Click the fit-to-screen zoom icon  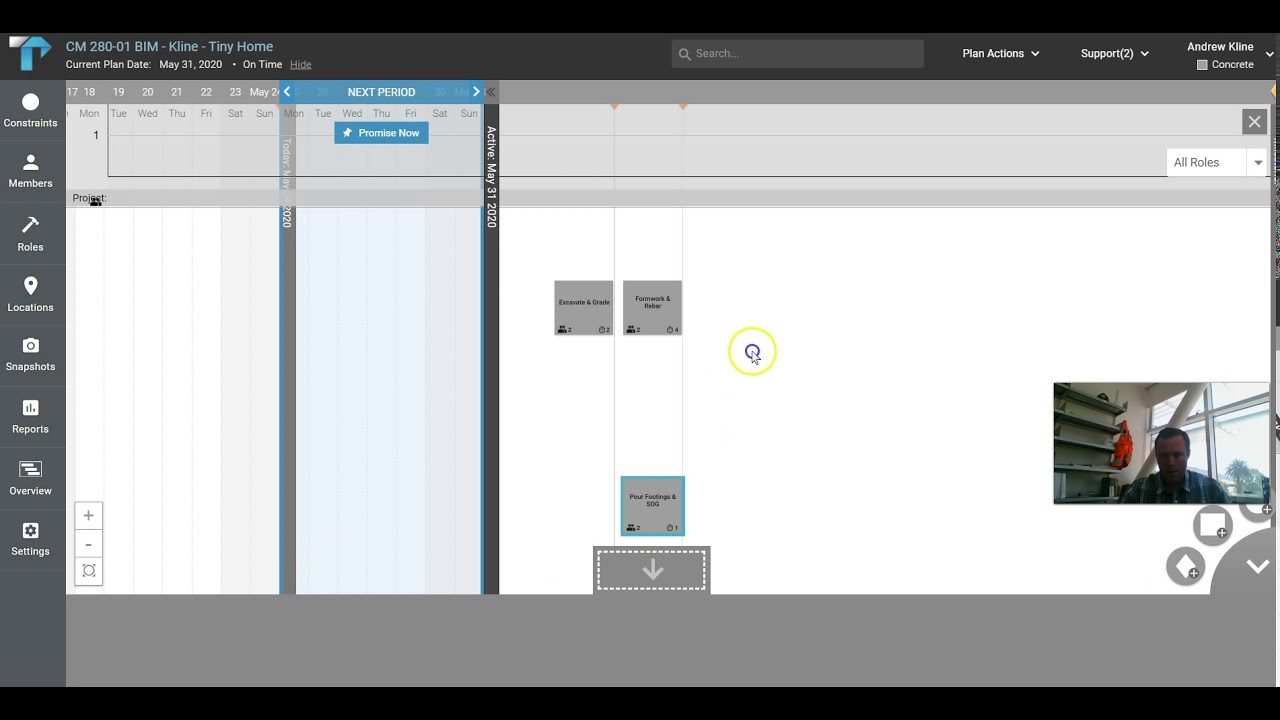88,571
